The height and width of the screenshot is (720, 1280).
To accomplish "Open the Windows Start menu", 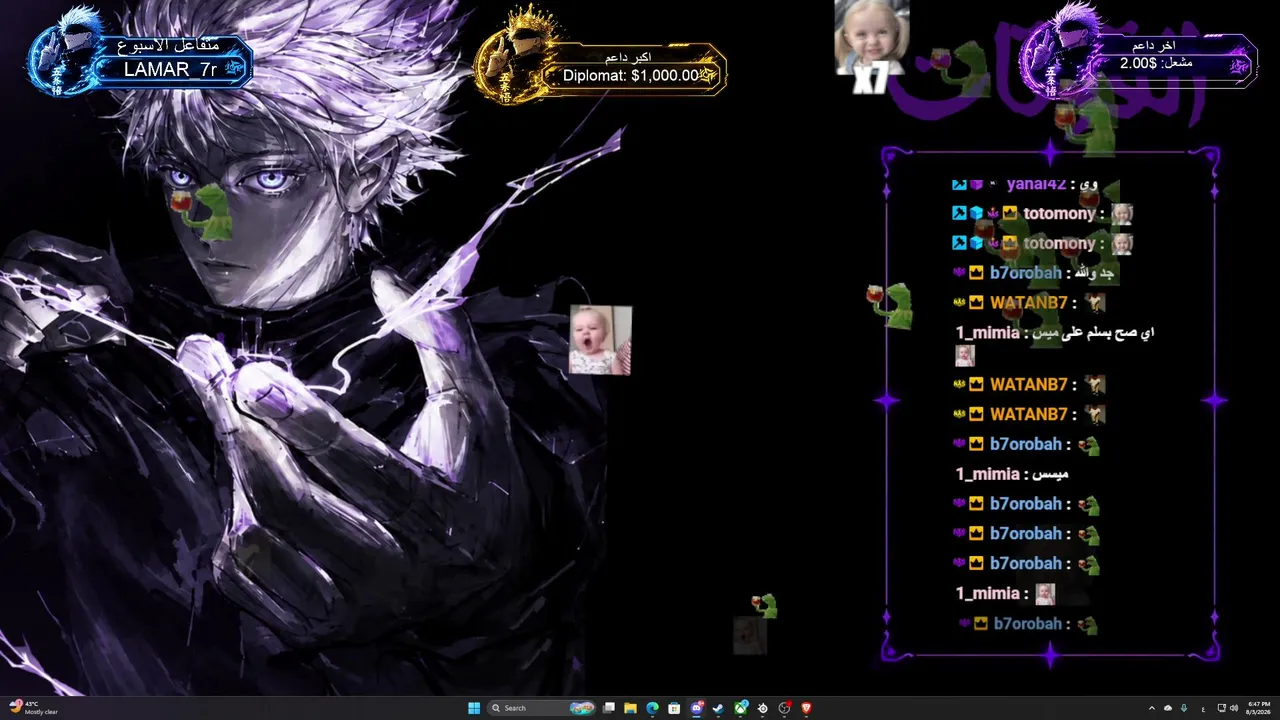I will [x=474, y=708].
